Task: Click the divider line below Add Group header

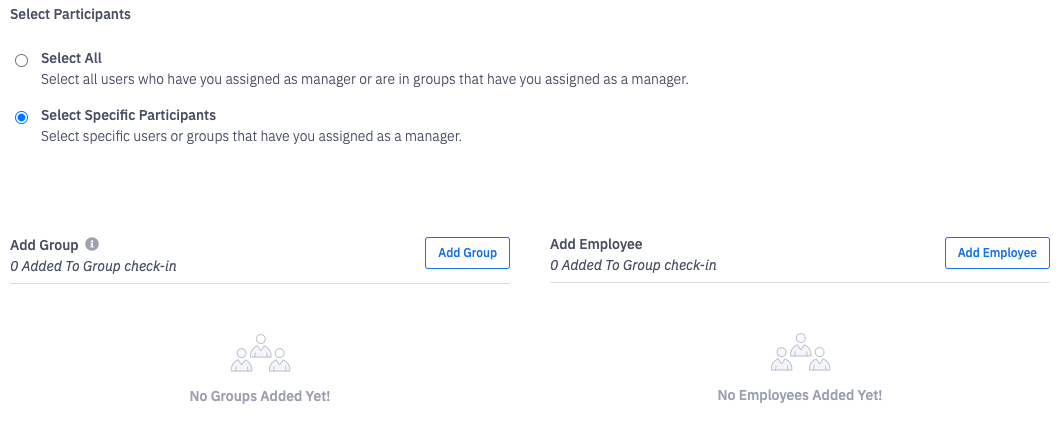Action: click(x=260, y=283)
